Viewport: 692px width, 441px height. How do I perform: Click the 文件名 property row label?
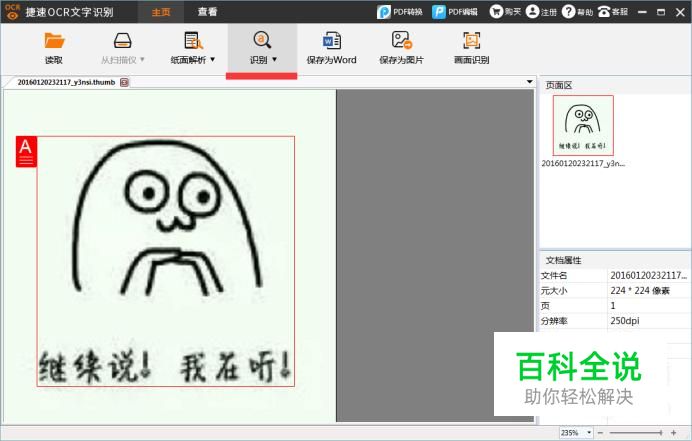point(554,276)
